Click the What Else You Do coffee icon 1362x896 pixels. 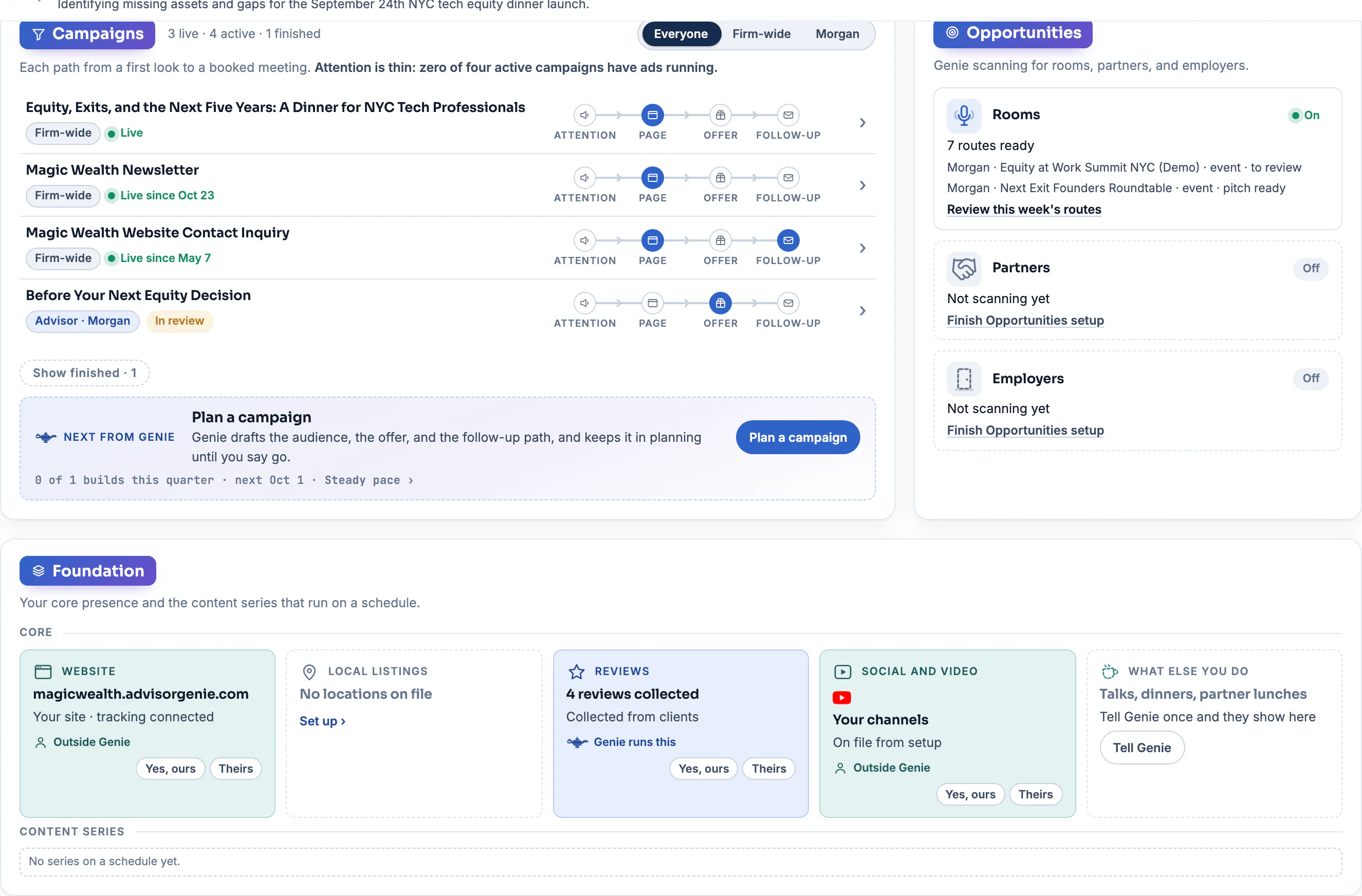click(1110, 671)
